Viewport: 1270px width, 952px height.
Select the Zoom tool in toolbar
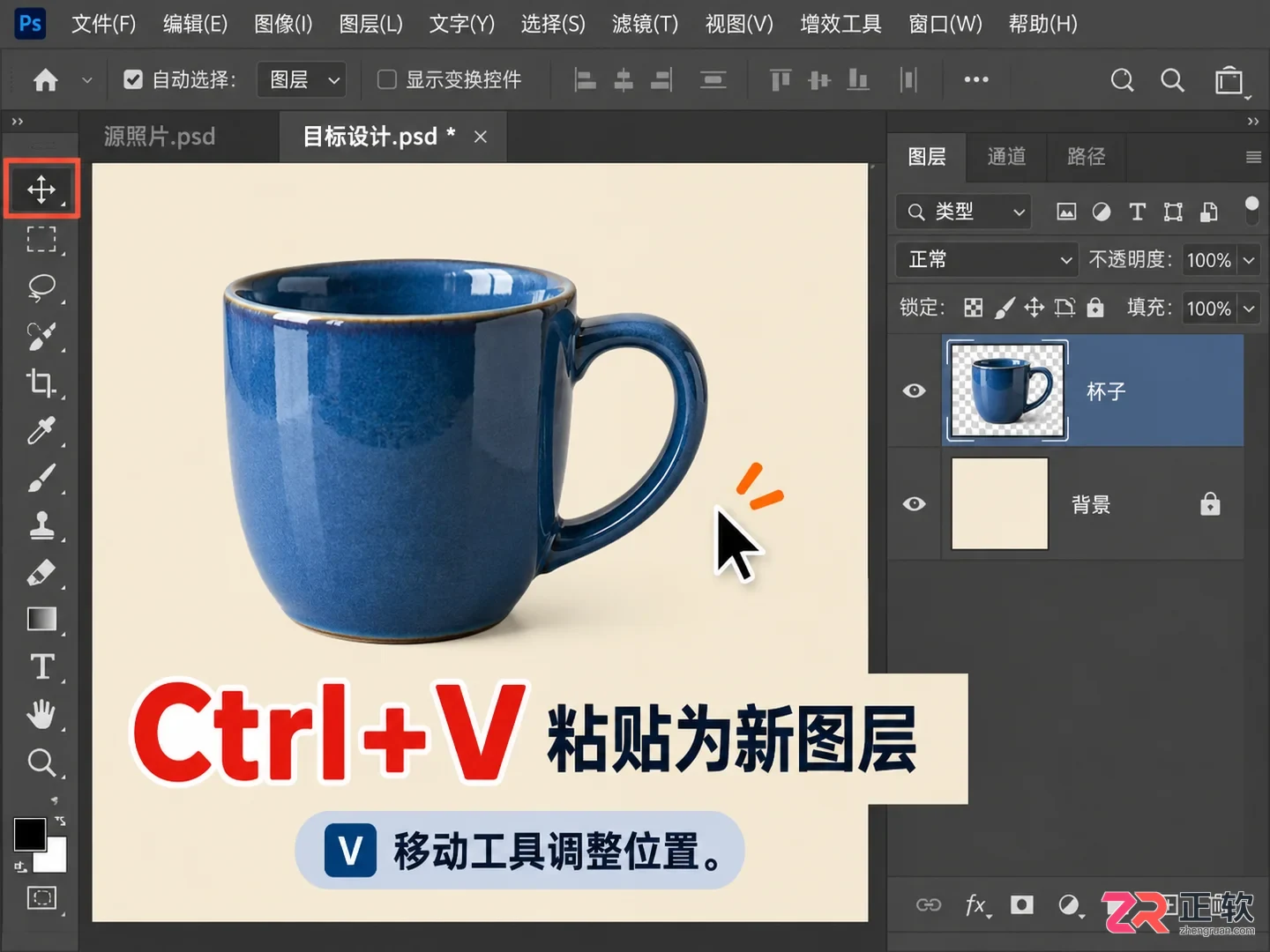click(x=41, y=762)
